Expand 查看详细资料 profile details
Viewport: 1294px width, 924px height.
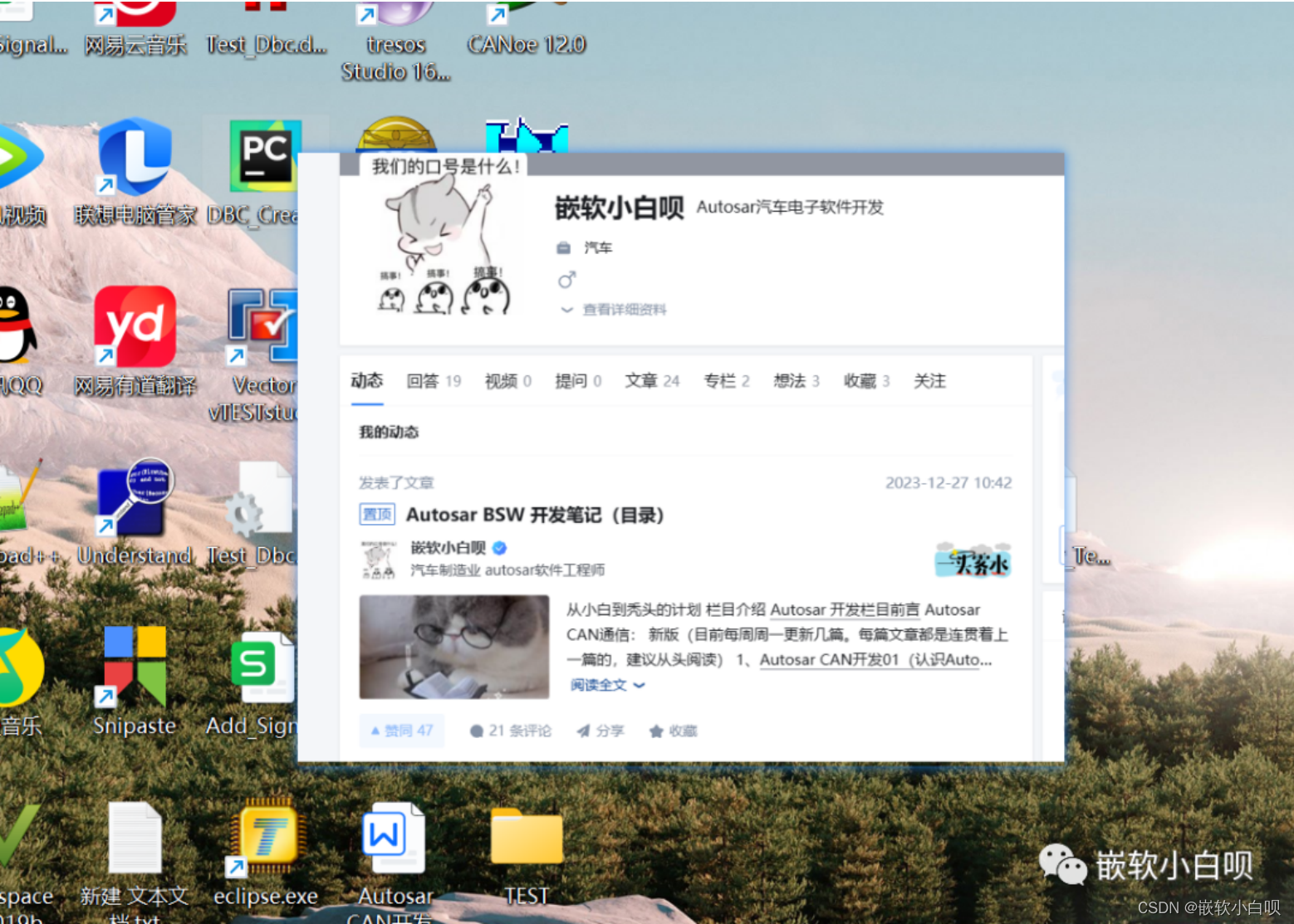[x=614, y=310]
